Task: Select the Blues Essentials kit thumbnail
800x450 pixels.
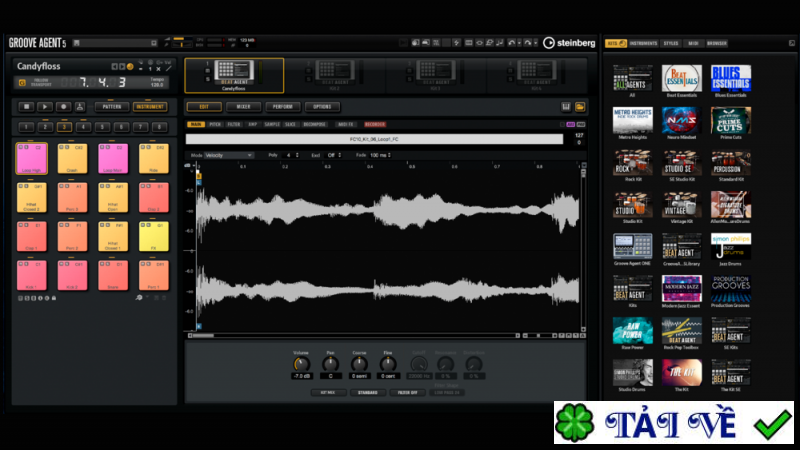Action: pos(731,82)
